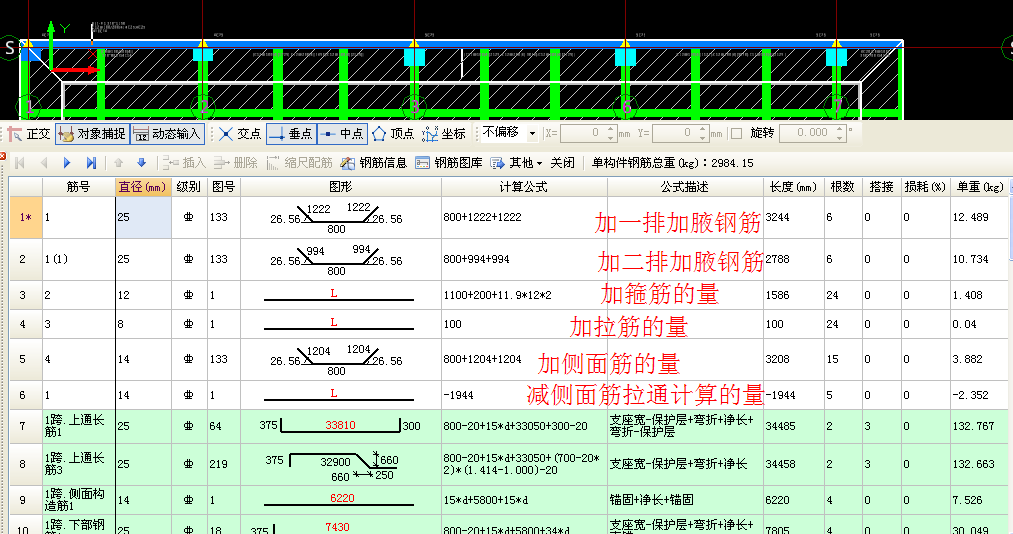Move row down blue arrow icon

click(141, 163)
